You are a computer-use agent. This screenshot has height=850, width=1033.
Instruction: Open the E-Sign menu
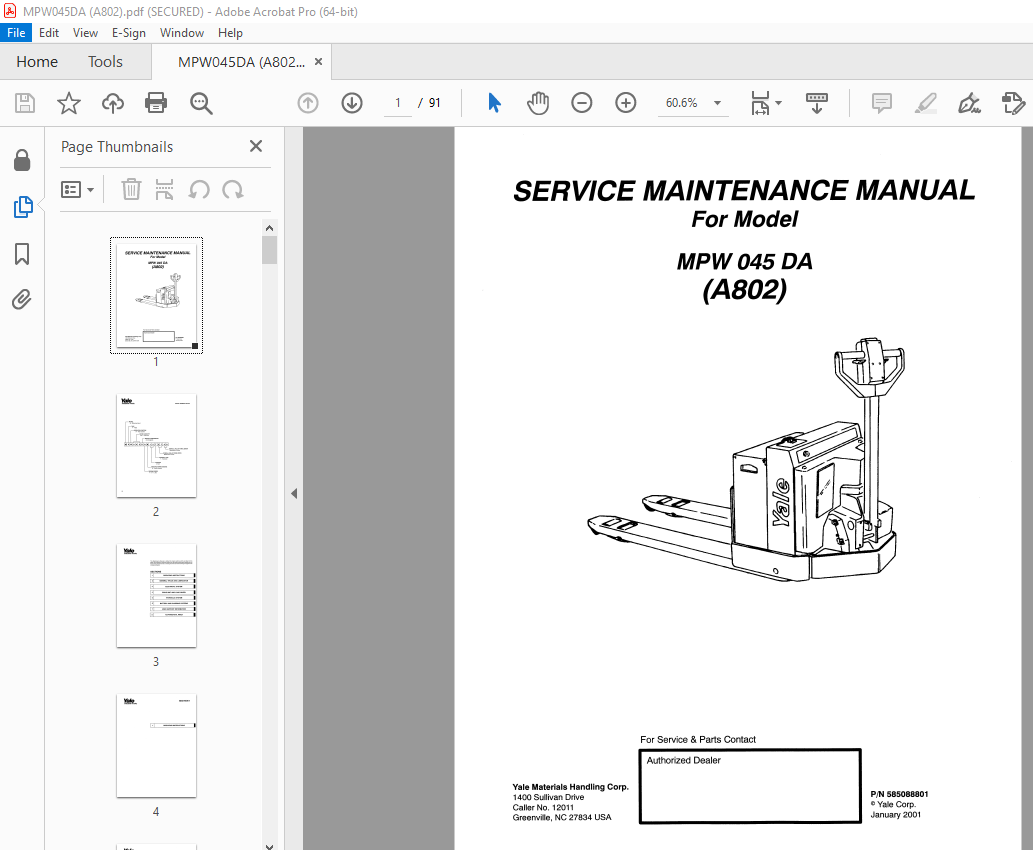coord(128,33)
